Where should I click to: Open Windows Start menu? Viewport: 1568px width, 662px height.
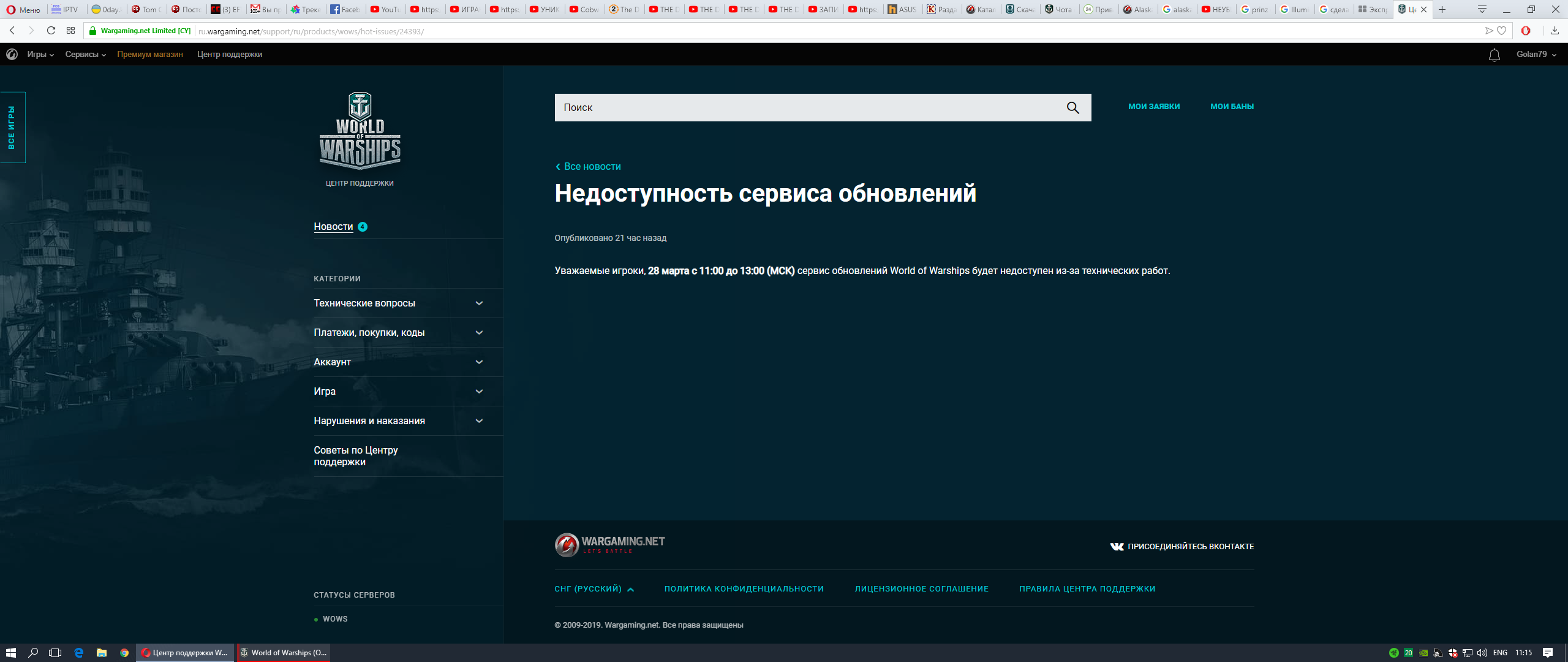pos(10,653)
